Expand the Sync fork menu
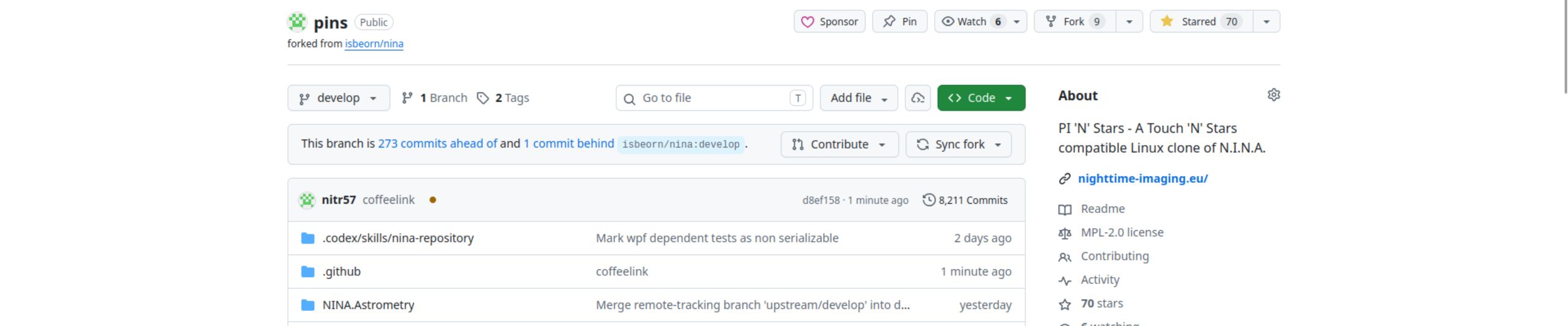Viewport: 1568px width, 326px height. coord(958,144)
